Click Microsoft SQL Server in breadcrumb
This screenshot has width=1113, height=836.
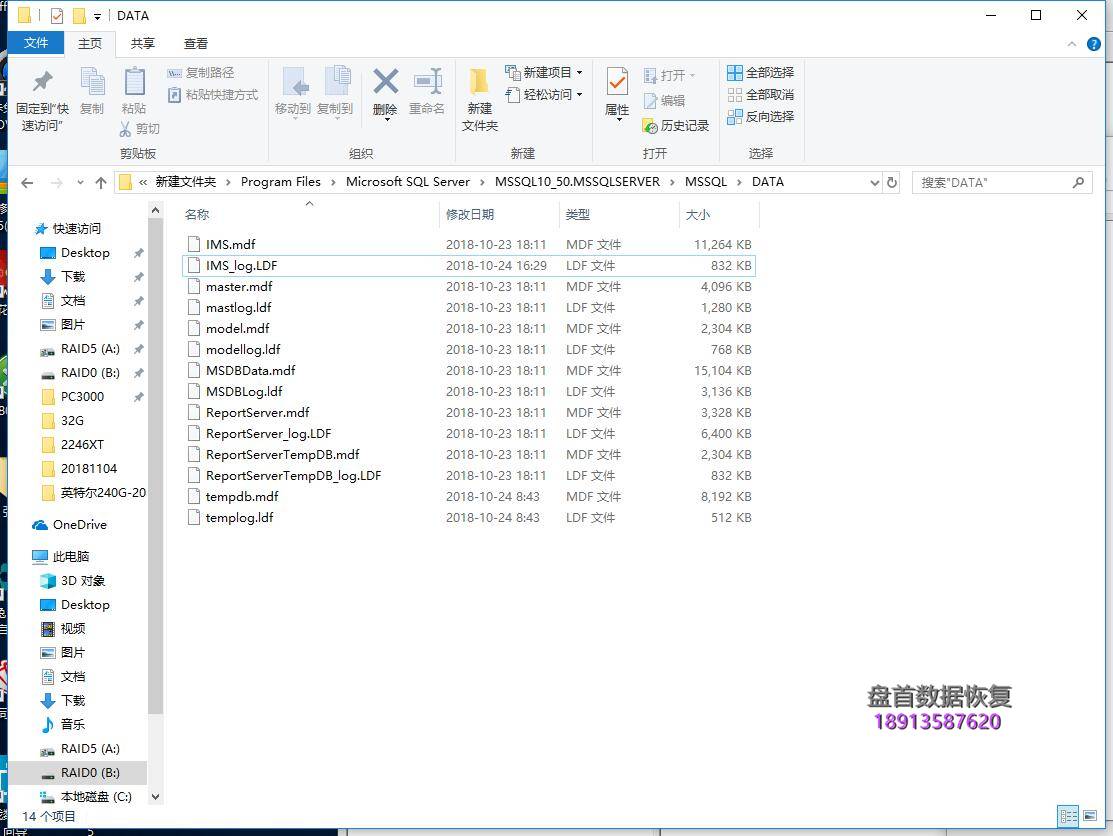[x=407, y=182]
